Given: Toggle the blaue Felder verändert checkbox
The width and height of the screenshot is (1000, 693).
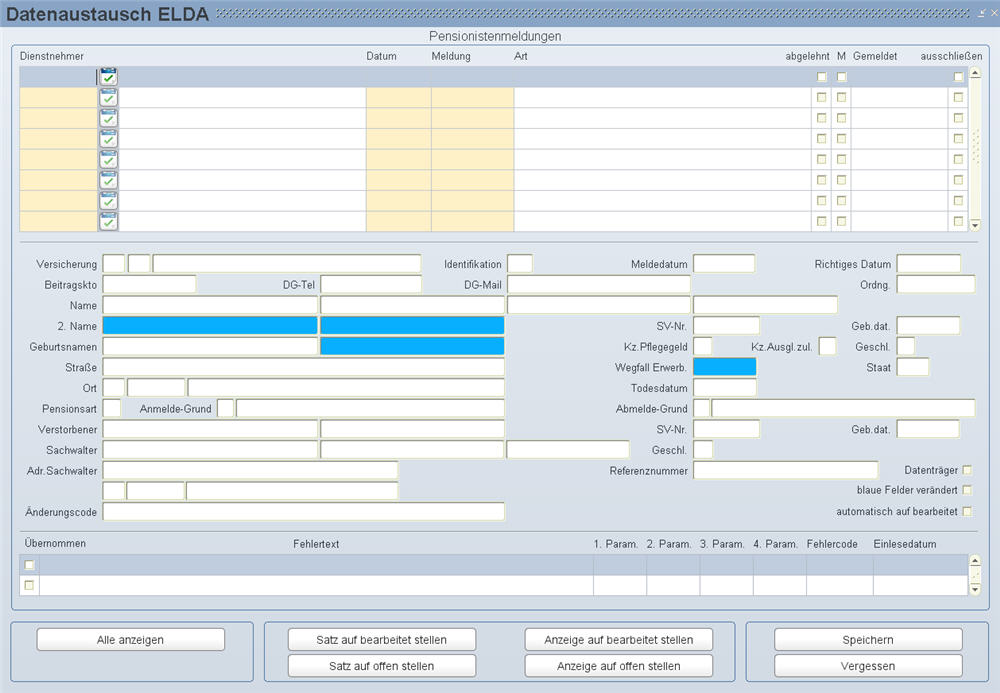Looking at the screenshot, I should pos(966,490).
